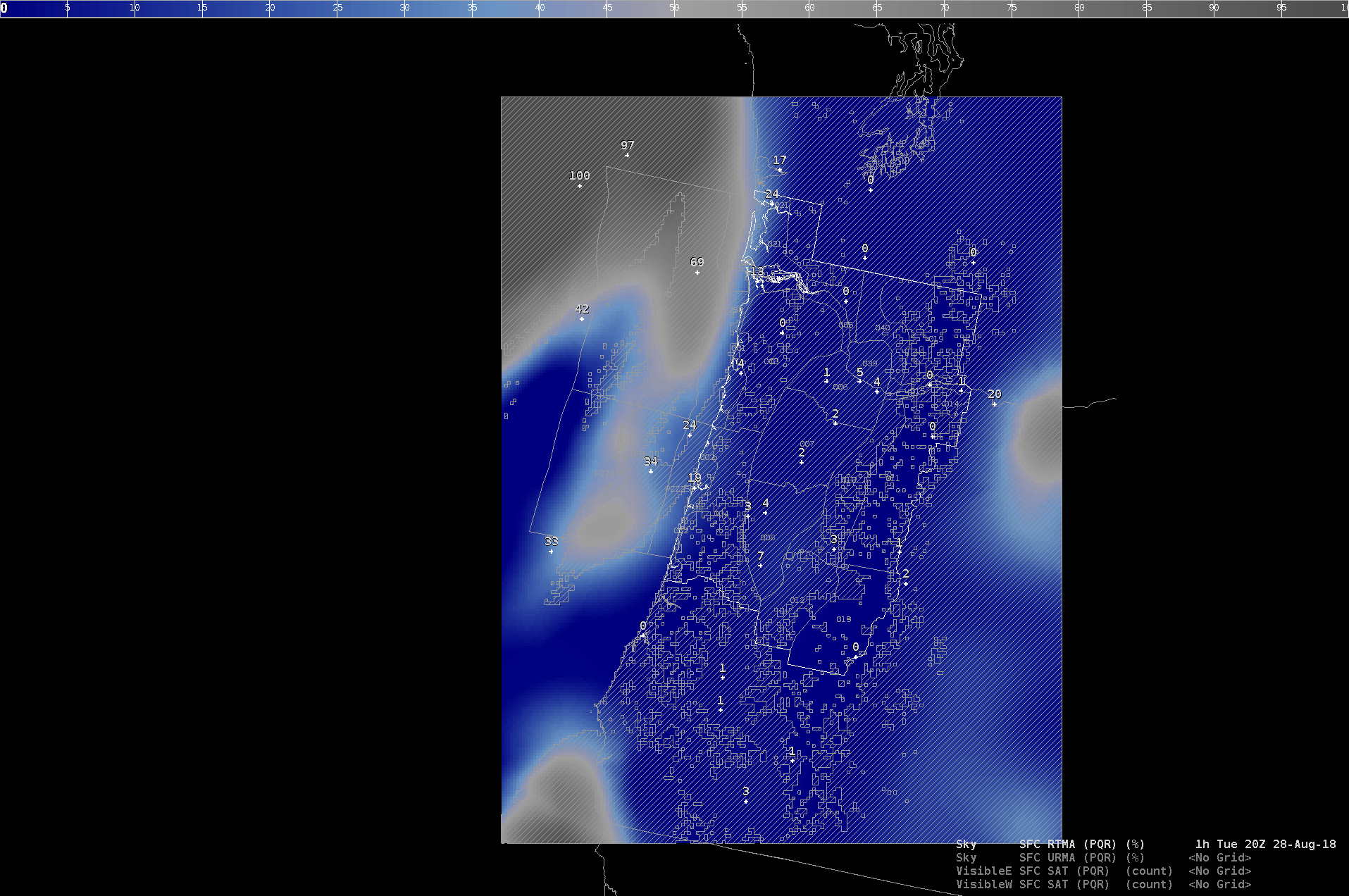Click the 50 mark on the color bar
The height and width of the screenshot is (896, 1349).
[674, 8]
